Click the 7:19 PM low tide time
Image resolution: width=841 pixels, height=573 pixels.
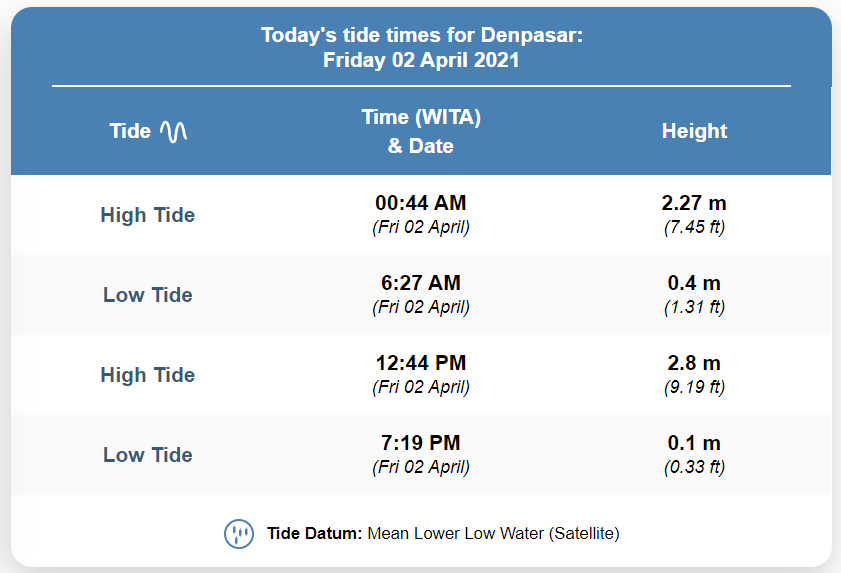click(421, 443)
